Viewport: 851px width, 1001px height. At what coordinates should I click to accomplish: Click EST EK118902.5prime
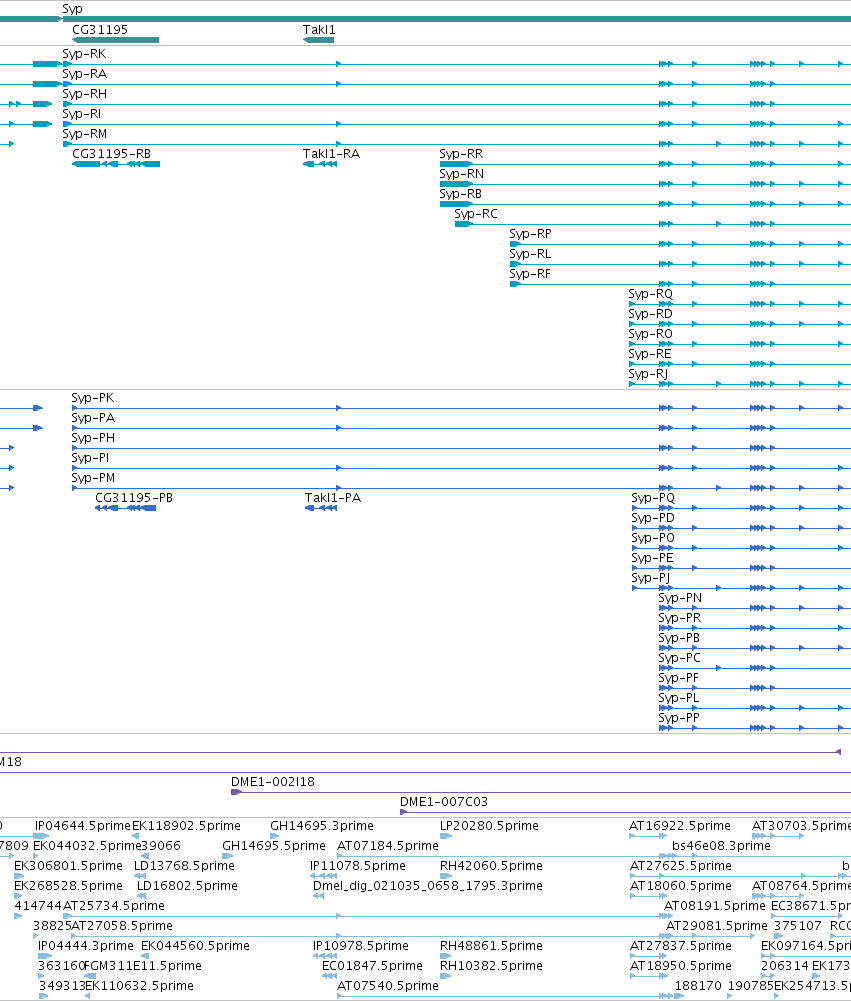pos(186,825)
